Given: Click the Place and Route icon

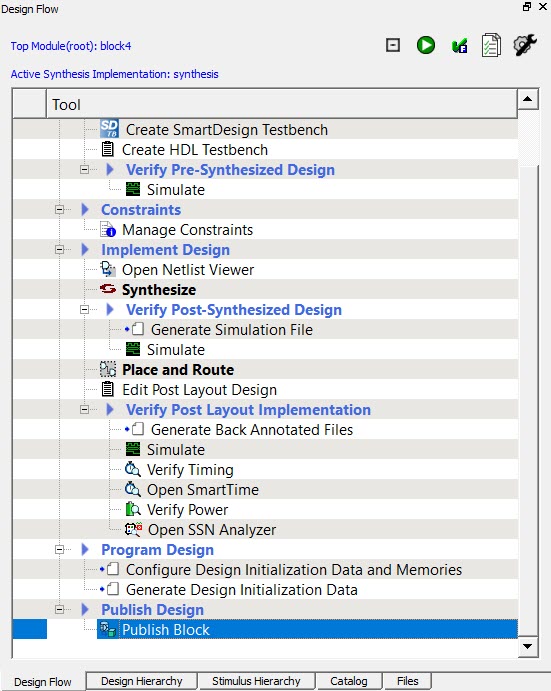Looking at the screenshot, I should (x=108, y=369).
